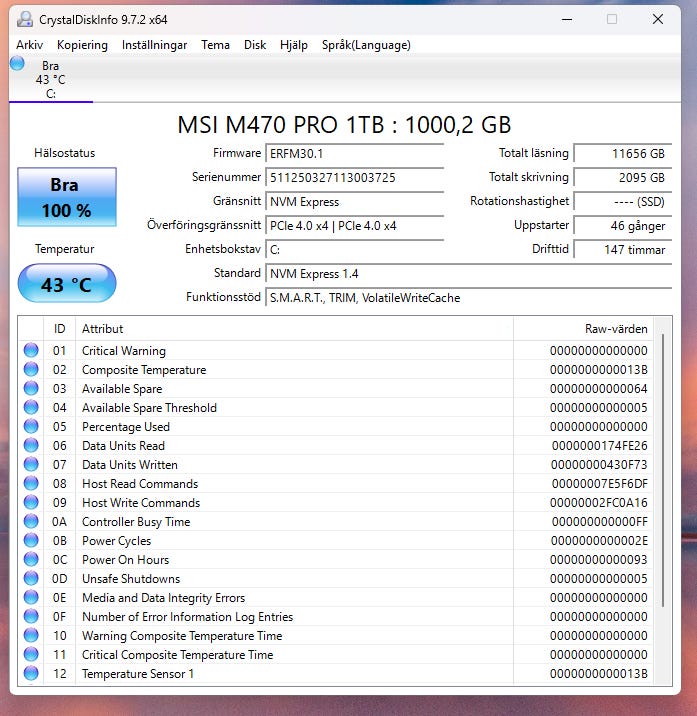Click the Bra 100 % health status button
This screenshot has height=716, width=697.
coord(67,197)
